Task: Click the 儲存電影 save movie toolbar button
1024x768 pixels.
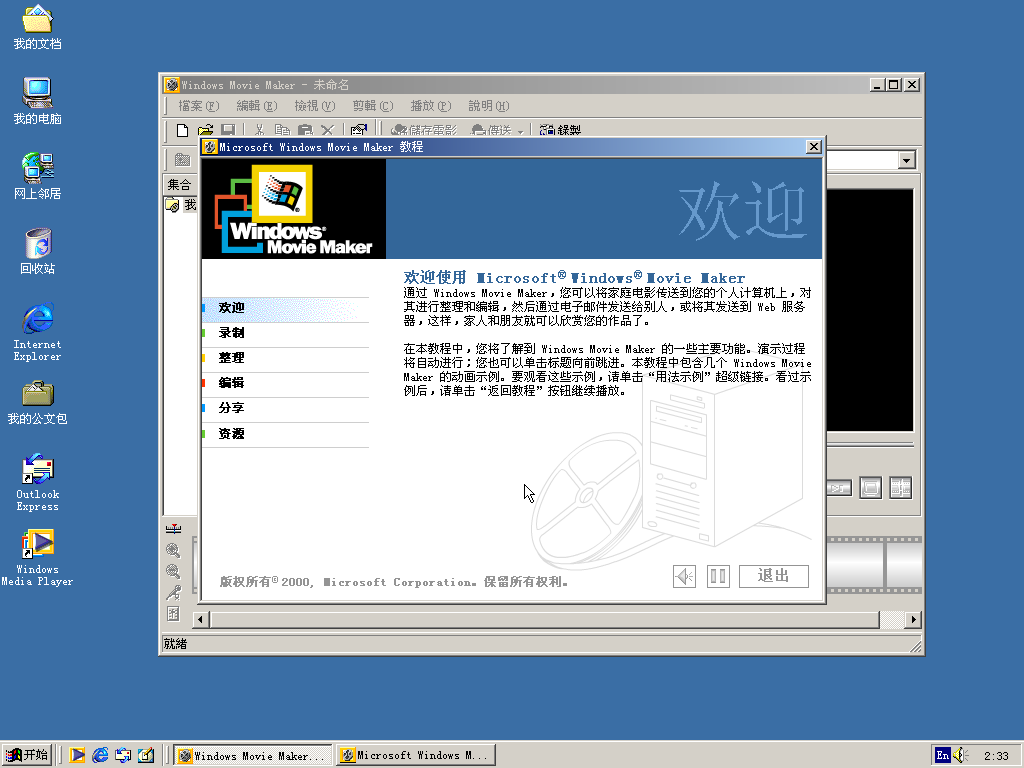Action: (x=424, y=129)
